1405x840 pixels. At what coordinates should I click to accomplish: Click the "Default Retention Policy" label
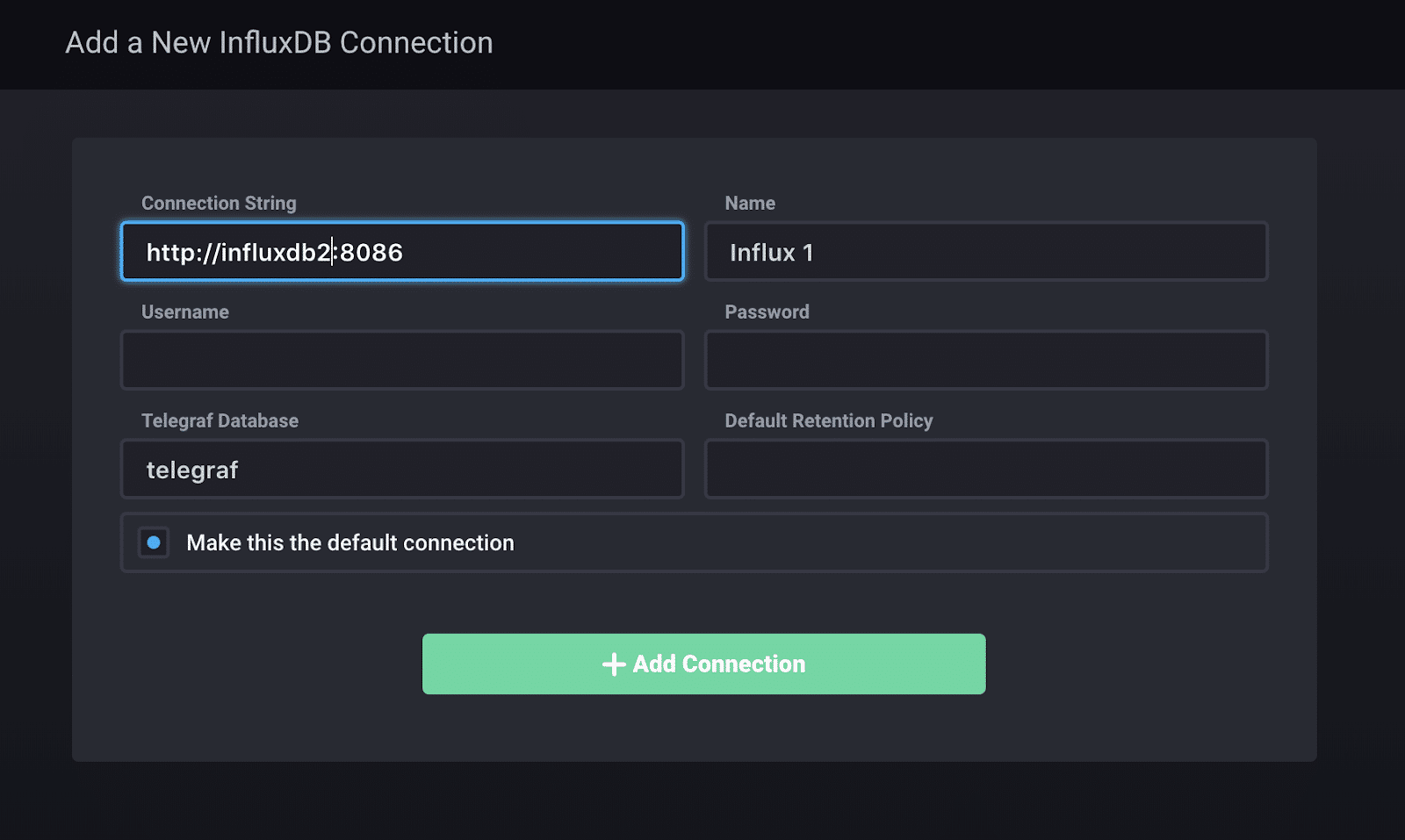coord(828,420)
